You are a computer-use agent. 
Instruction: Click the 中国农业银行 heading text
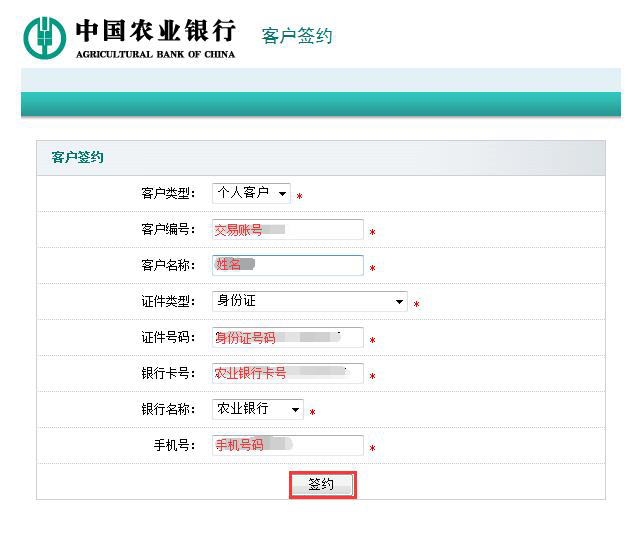click(x=156, y=31)
